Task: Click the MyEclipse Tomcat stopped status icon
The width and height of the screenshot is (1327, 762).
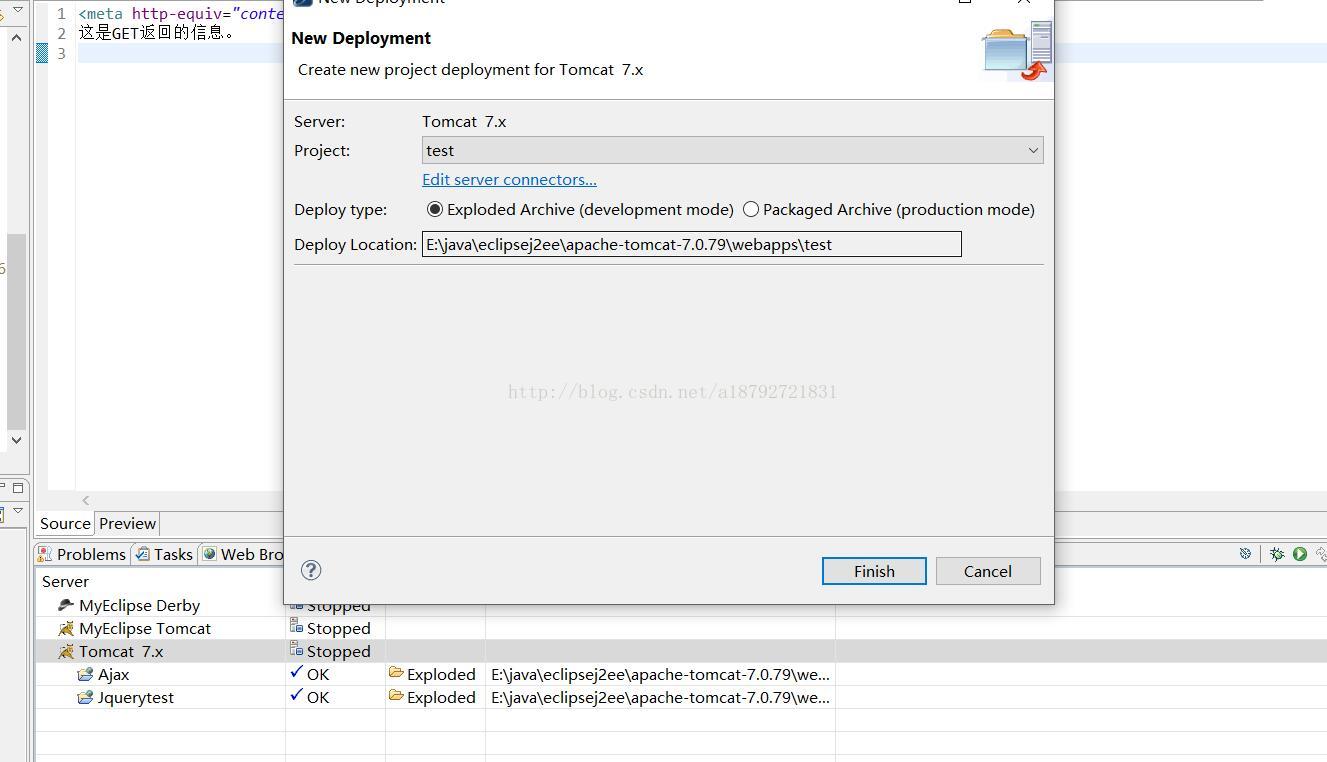Action: coord(296,626)
